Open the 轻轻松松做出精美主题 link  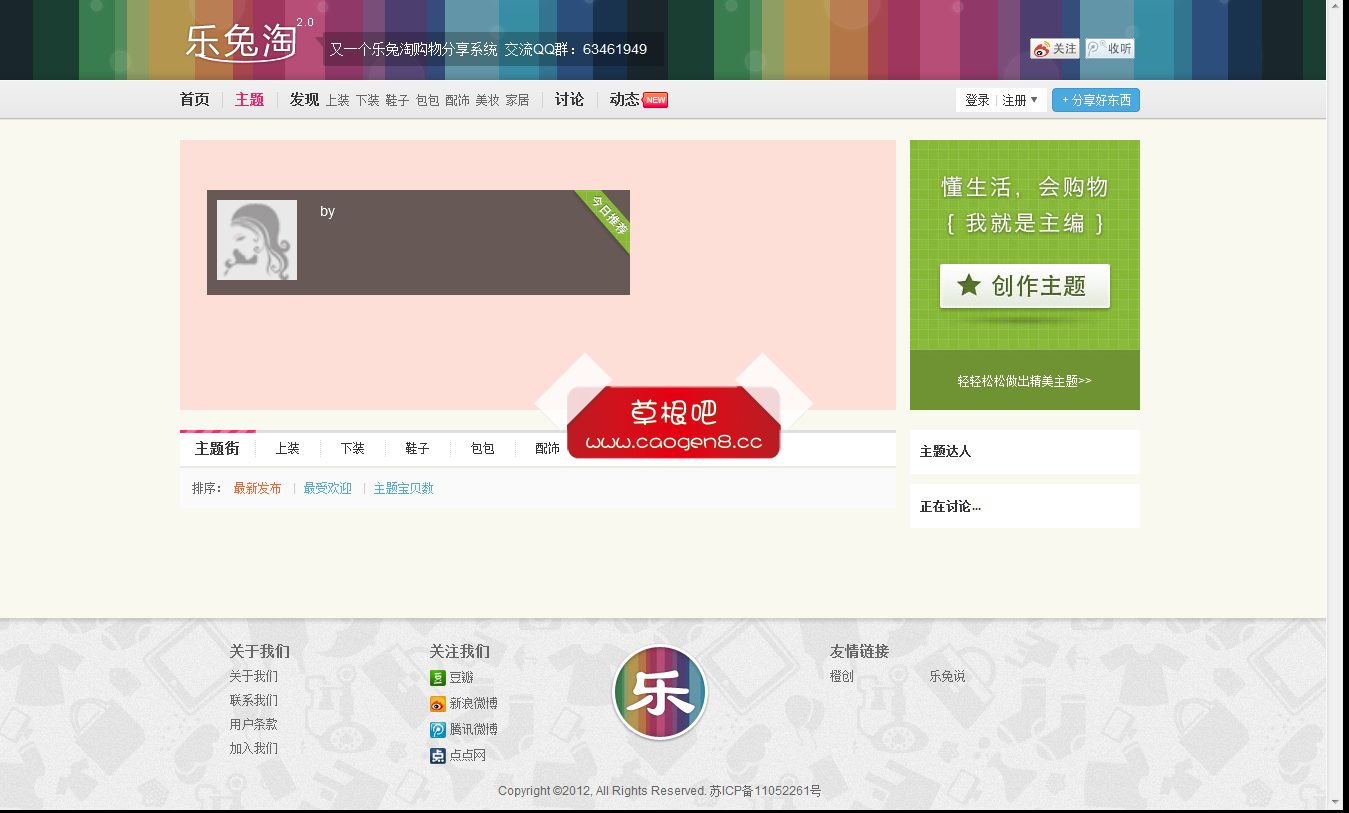pos(1024,380)
